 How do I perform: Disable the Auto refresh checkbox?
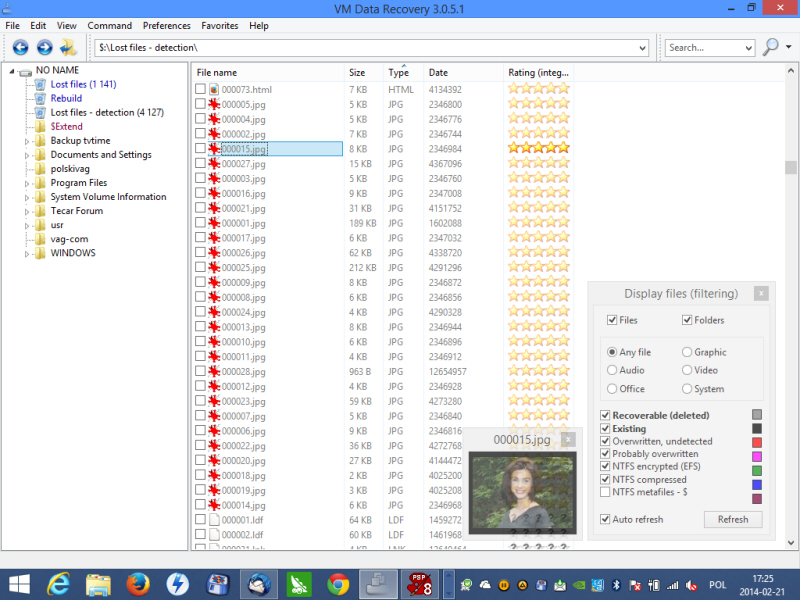(x=605, y=519)
